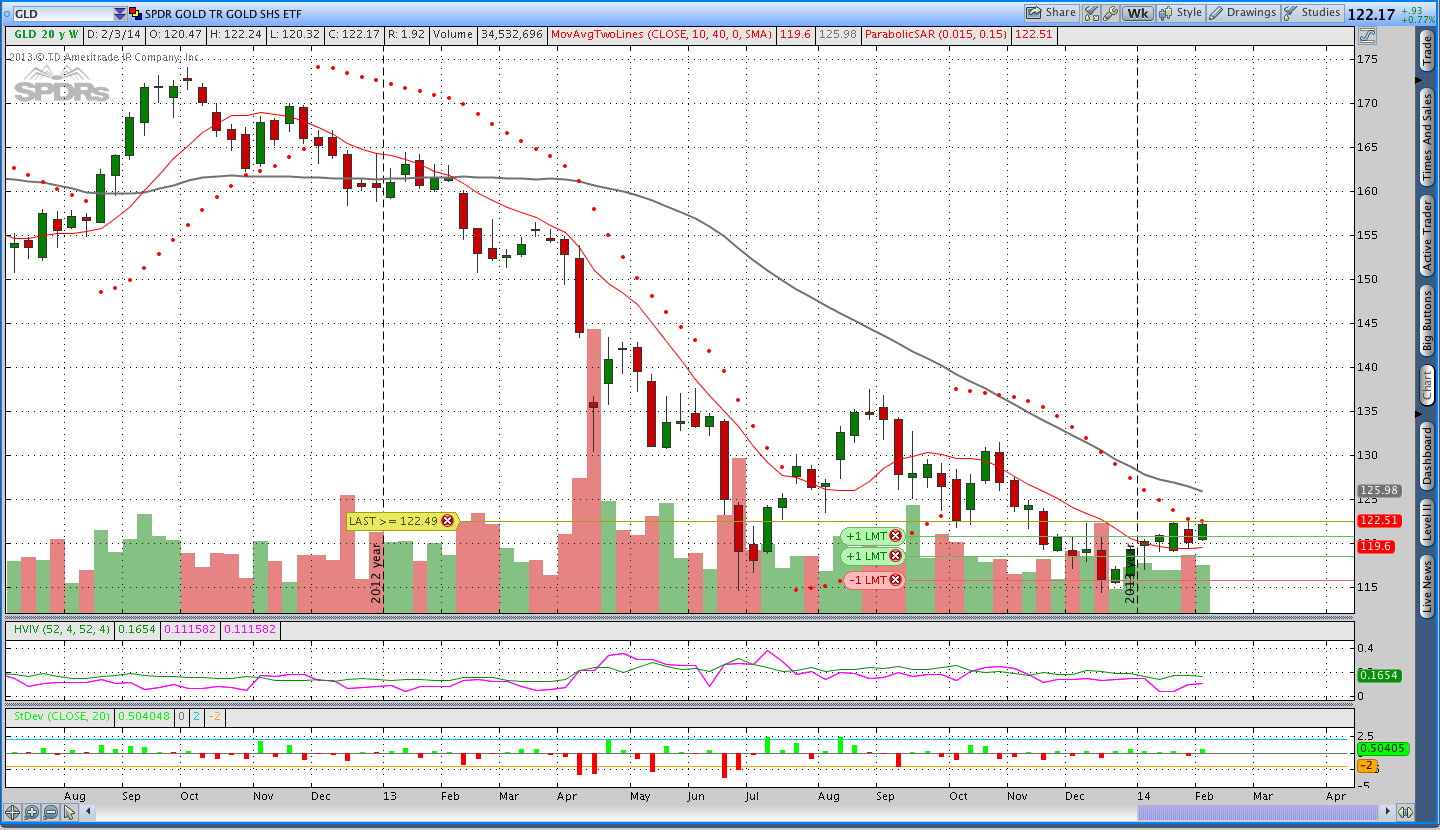Click the time axis scrollbar thumb
Screen dimensions: 1440x830
click(x=1260, y=812)
